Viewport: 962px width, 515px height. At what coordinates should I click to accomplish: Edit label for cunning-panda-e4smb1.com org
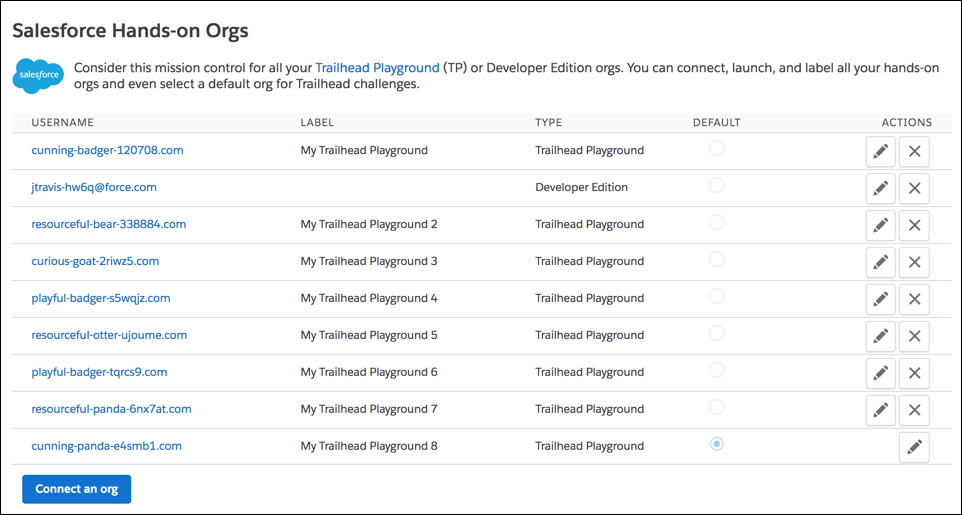tap(914, 447)
